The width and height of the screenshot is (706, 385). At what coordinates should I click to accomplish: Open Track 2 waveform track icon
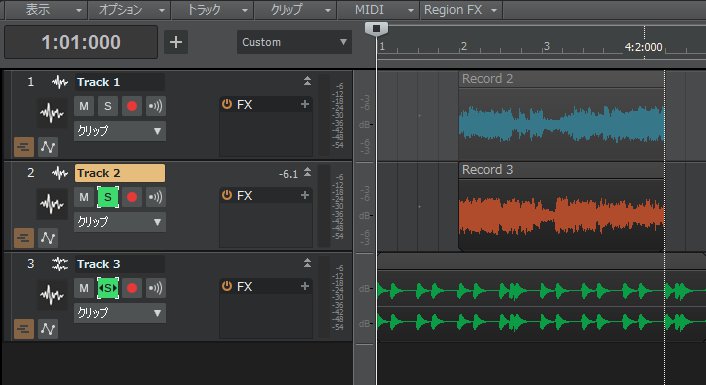pyautogui.click(x=52, y=204)
